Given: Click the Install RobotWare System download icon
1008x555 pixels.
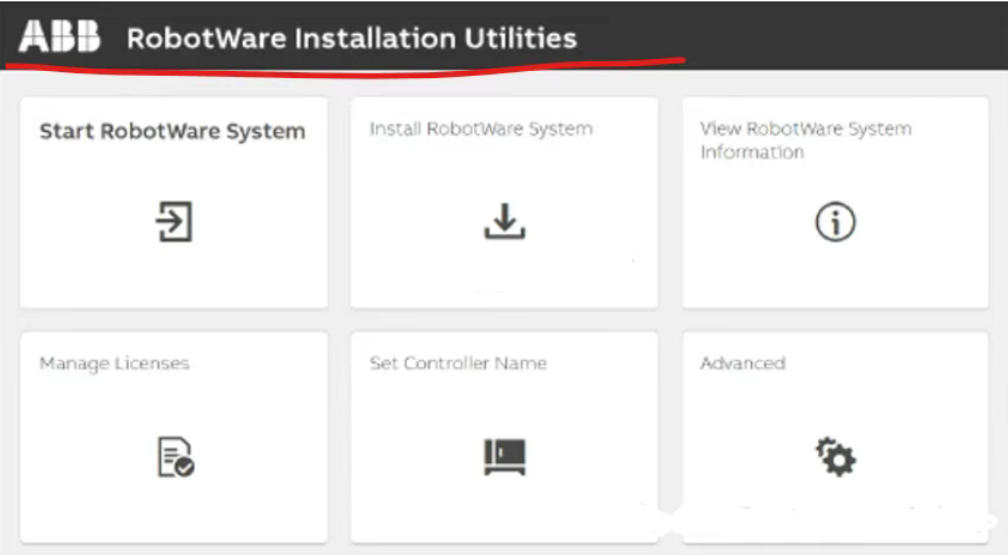Looking at the screenshot, I should click(x=504, y=221).
